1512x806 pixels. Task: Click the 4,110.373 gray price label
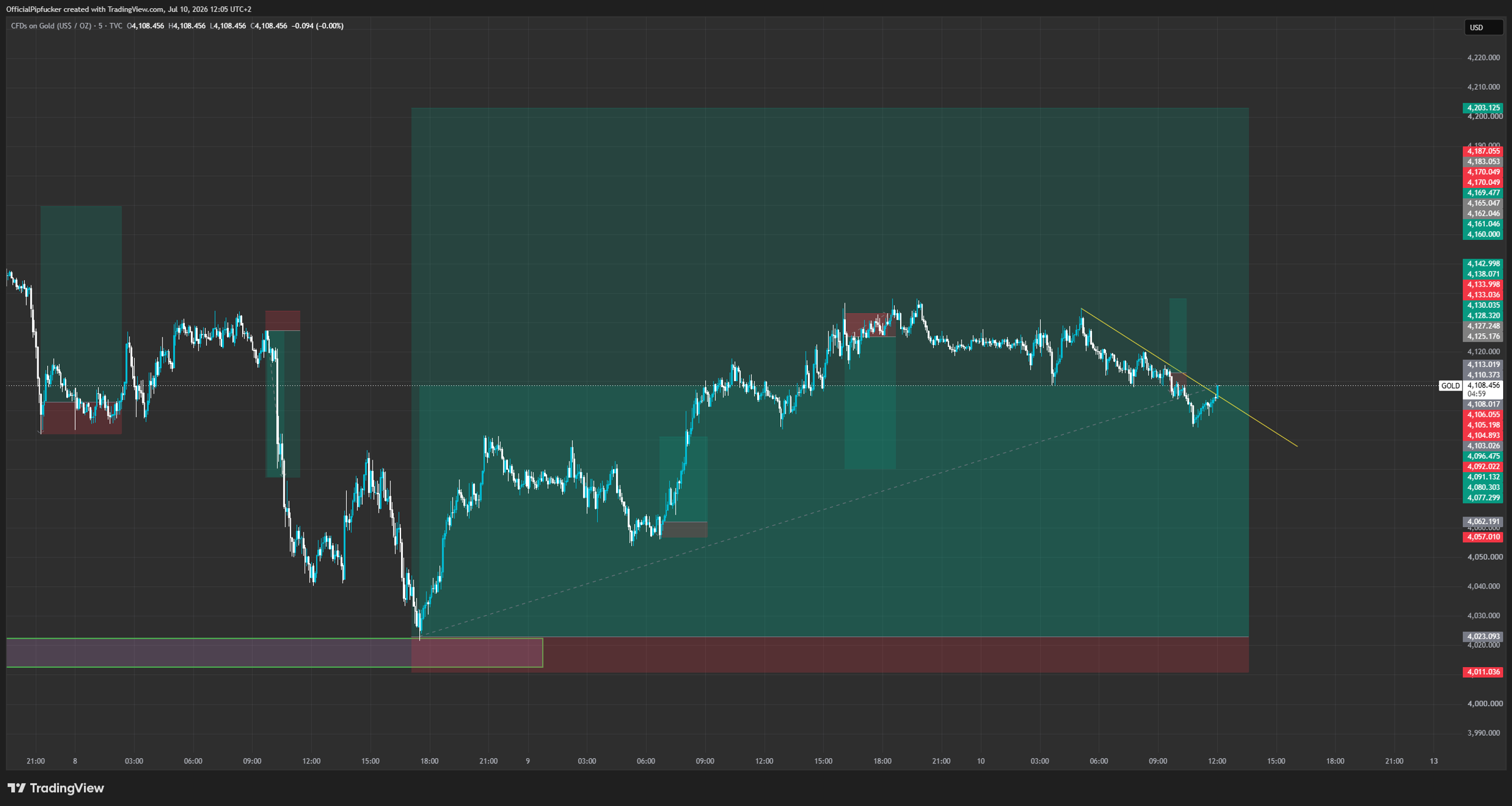(1483, 375)
